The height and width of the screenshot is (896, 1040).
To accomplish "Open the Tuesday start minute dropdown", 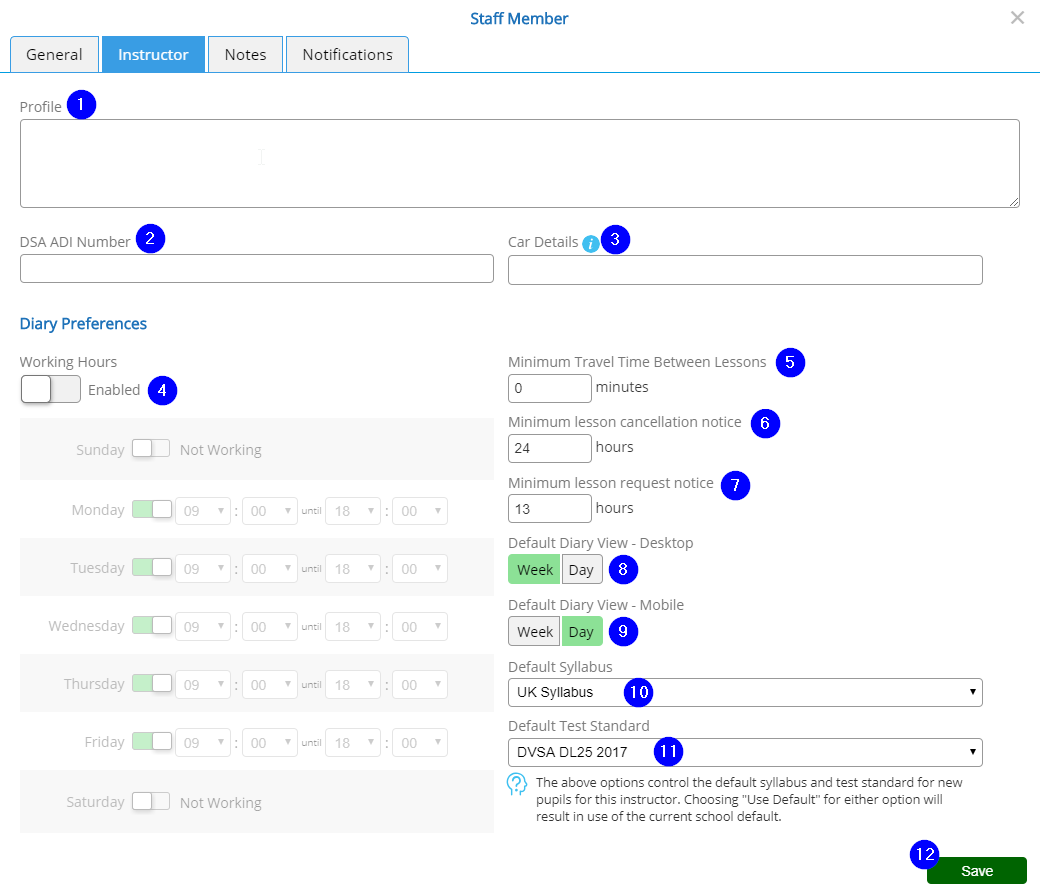I will pyautogui.click(x=270, y=568).
